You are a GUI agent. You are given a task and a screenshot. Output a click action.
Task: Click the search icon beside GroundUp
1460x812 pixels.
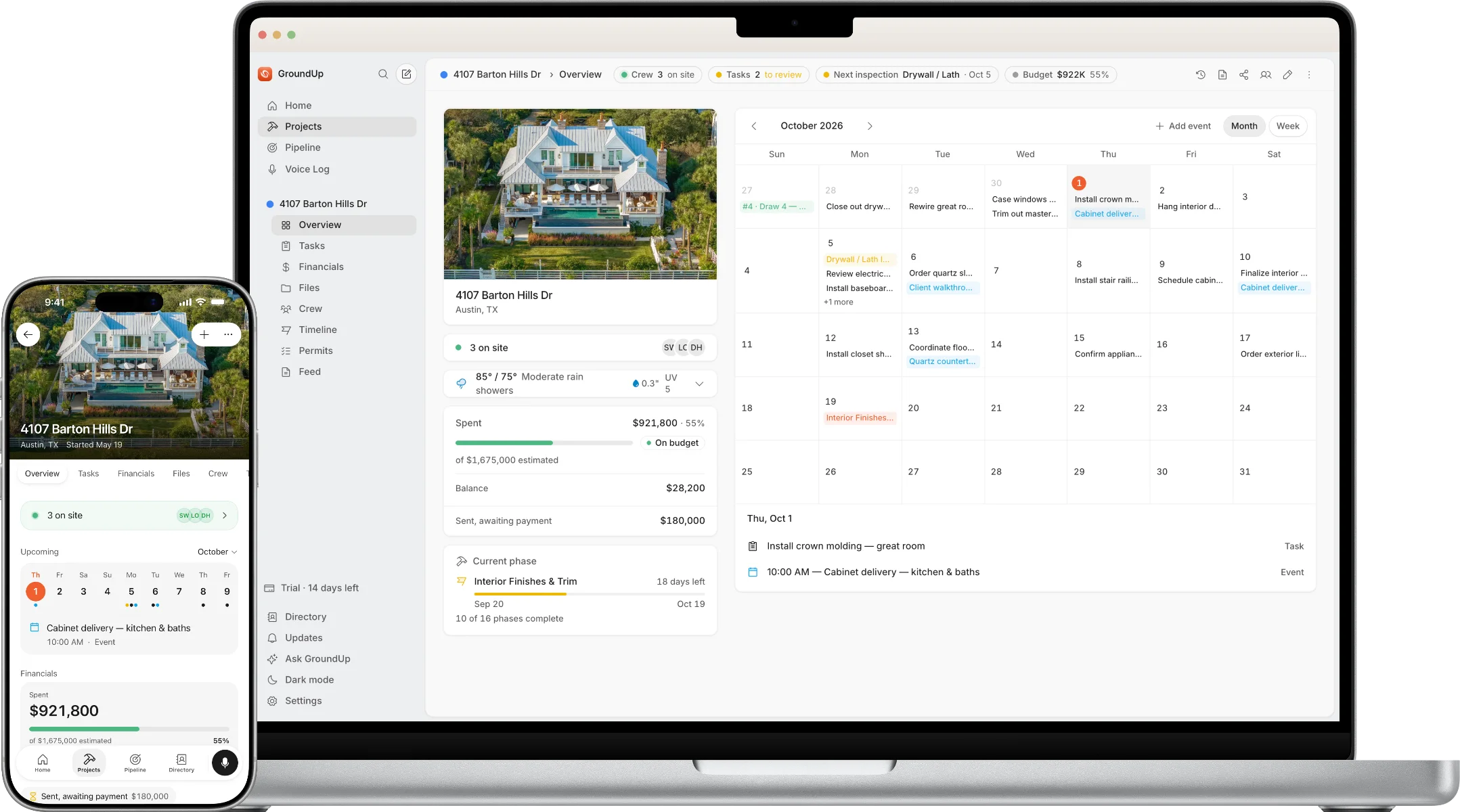(383, 74)
